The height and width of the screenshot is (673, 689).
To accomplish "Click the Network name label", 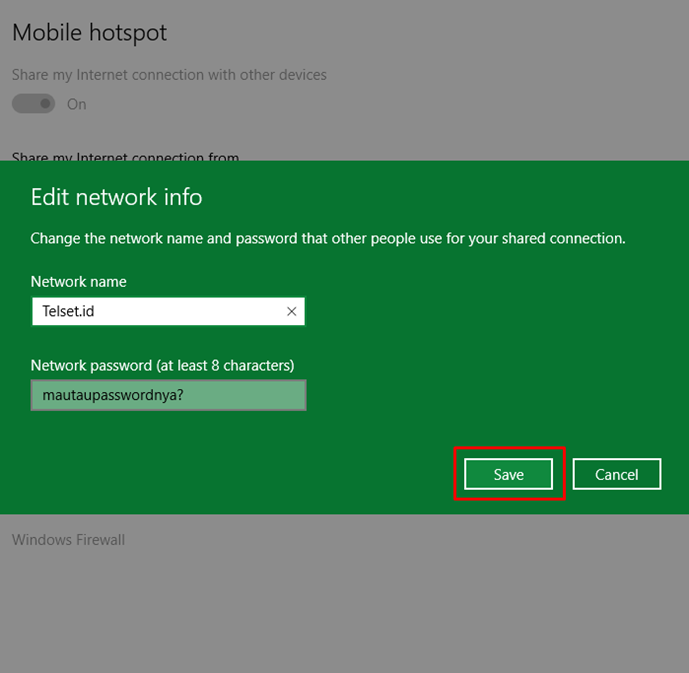I will [78, 282].
